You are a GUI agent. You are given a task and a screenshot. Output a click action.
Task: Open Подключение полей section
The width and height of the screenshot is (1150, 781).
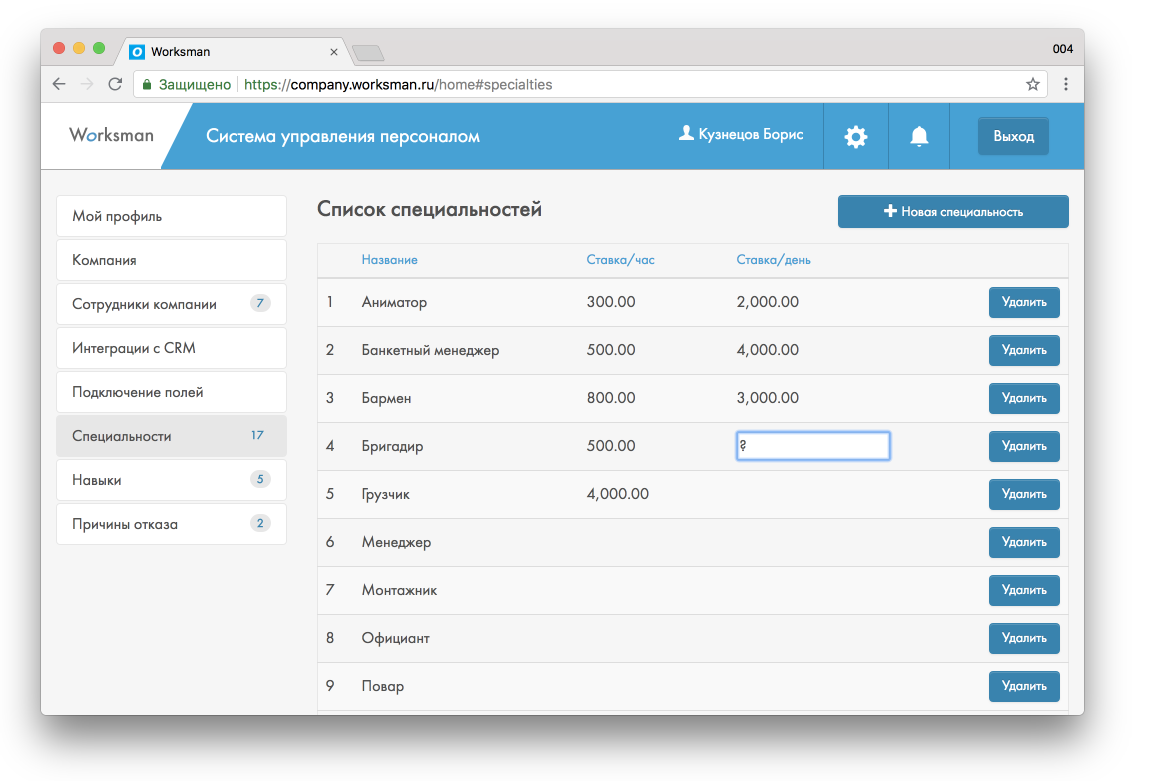[171, 392]
